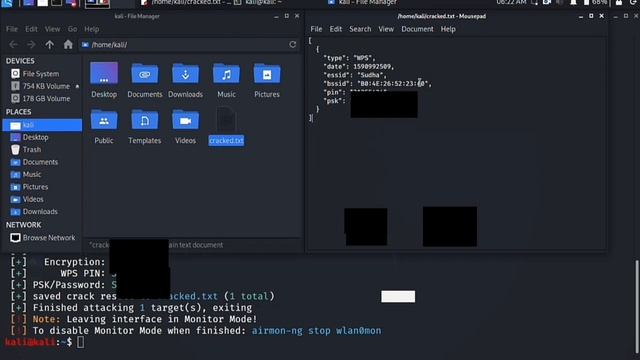Go back in File Manager
The image size is (640, 360).
[x=13, y=44]
